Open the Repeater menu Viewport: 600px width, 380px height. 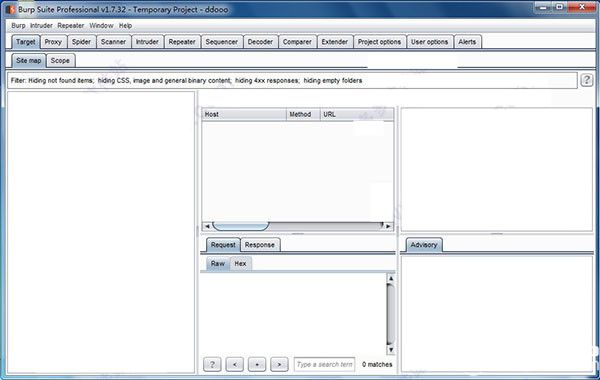pos(71,26)
